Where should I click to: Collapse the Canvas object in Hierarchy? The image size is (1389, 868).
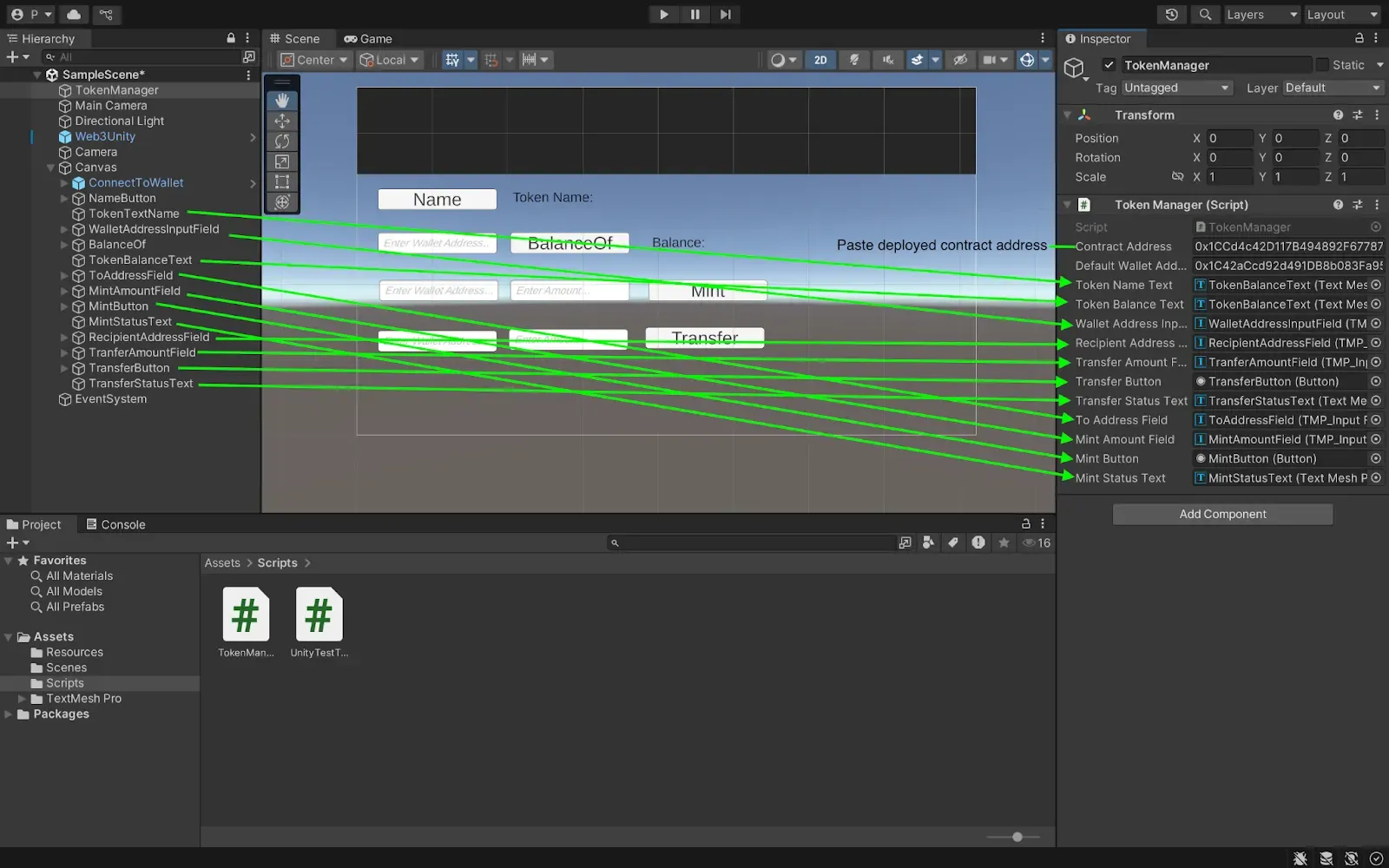(x=50, y=168)
